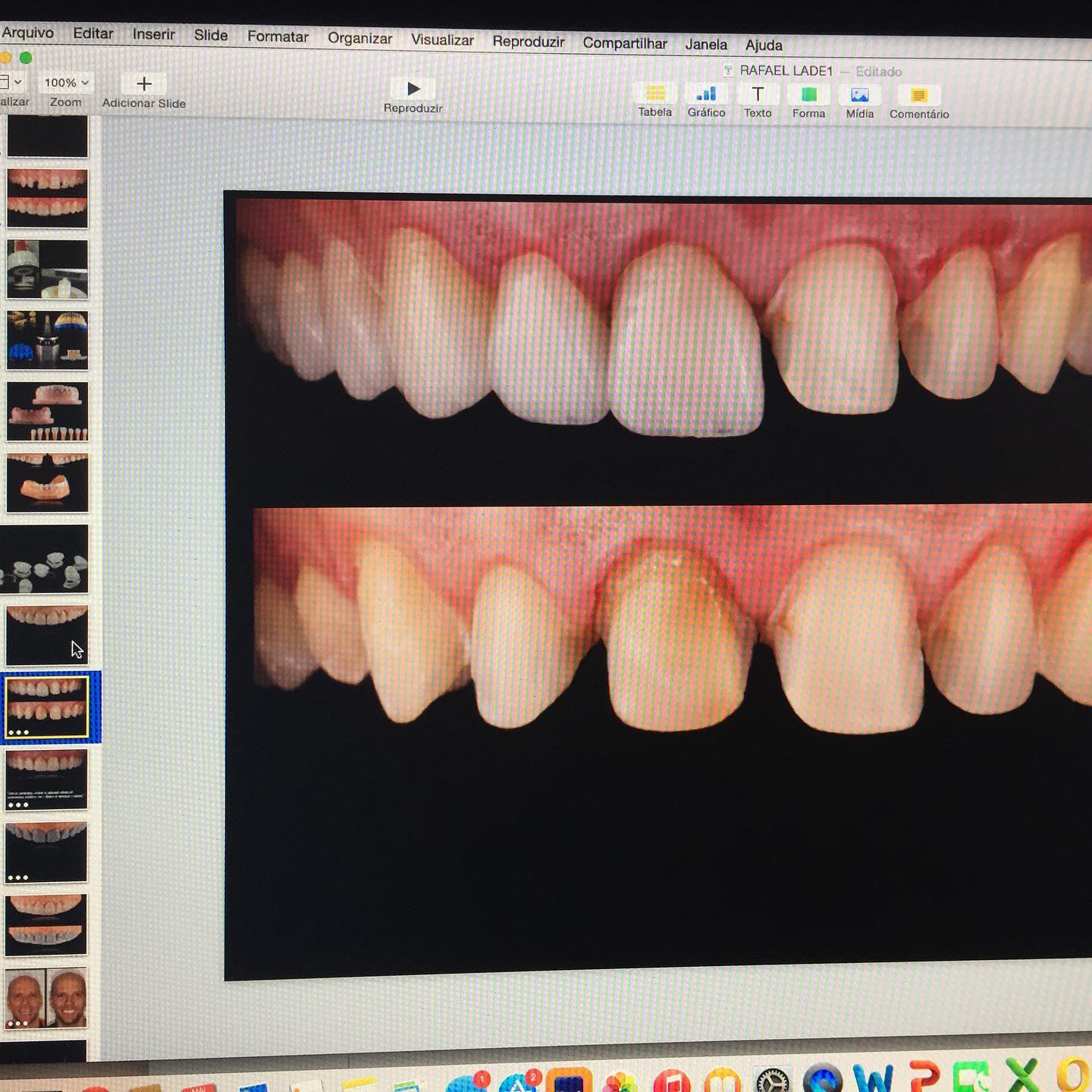
Task: Open the Arquivo menu
Action: coord(27,33)
